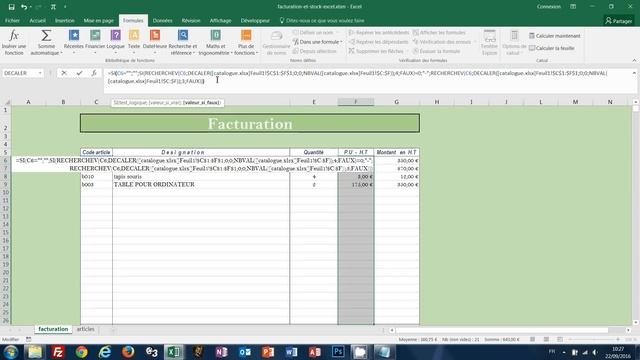Open the Customize Quick Access Toolbar dropdown
The height and width of the screenshot is (360, 640).
[65, 7]
